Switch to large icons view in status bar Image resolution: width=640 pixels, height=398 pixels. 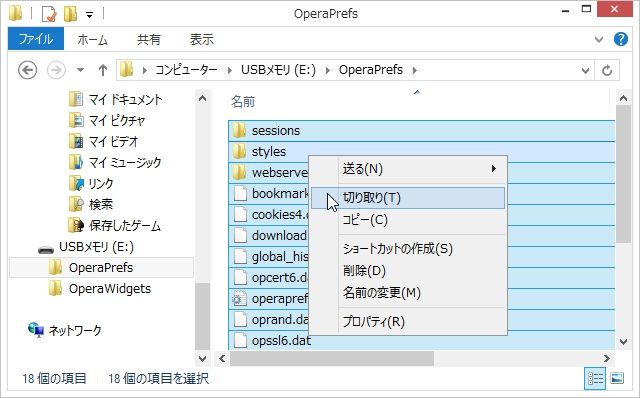click(x=617, y=379)
